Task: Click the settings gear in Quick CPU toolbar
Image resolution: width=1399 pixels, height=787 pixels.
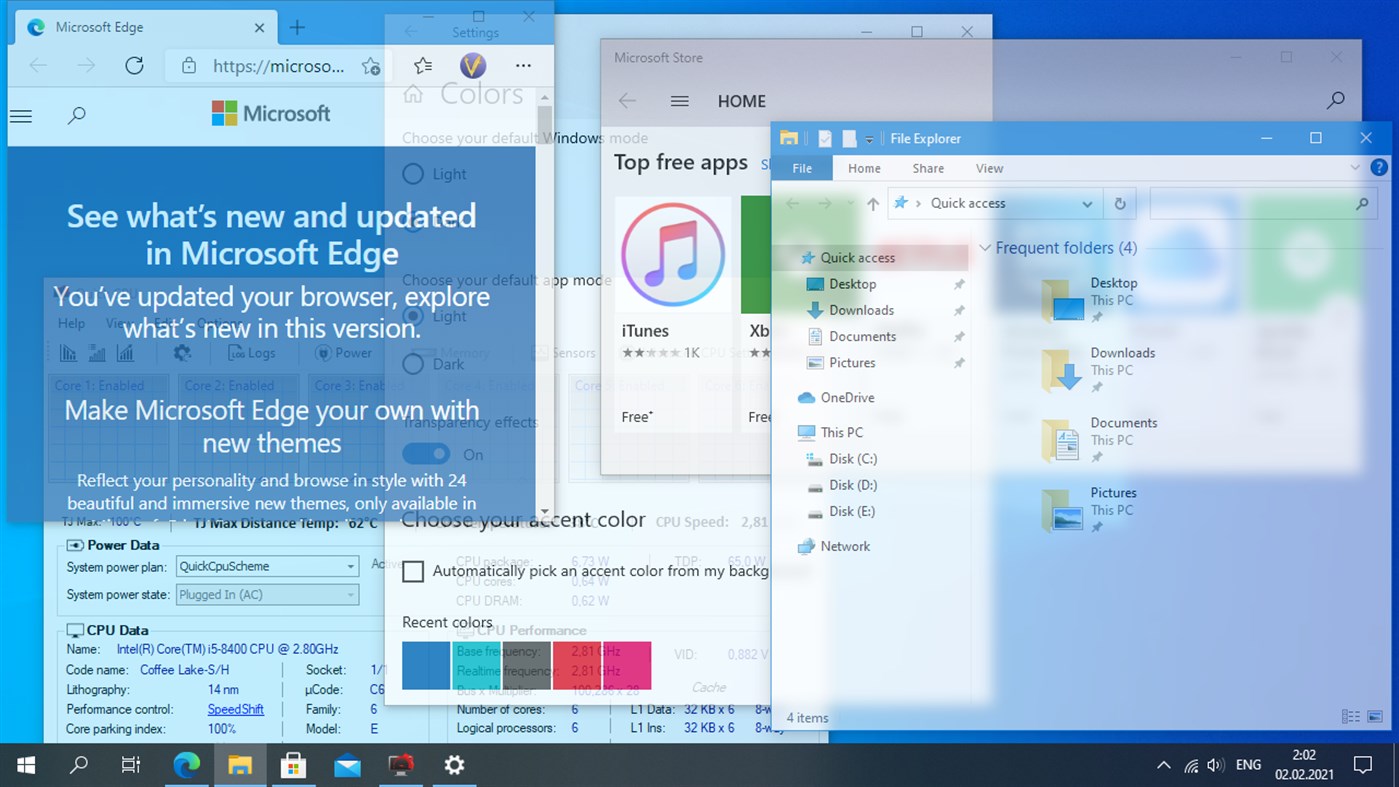Action: pyautogui.click(x=182, y=352)
